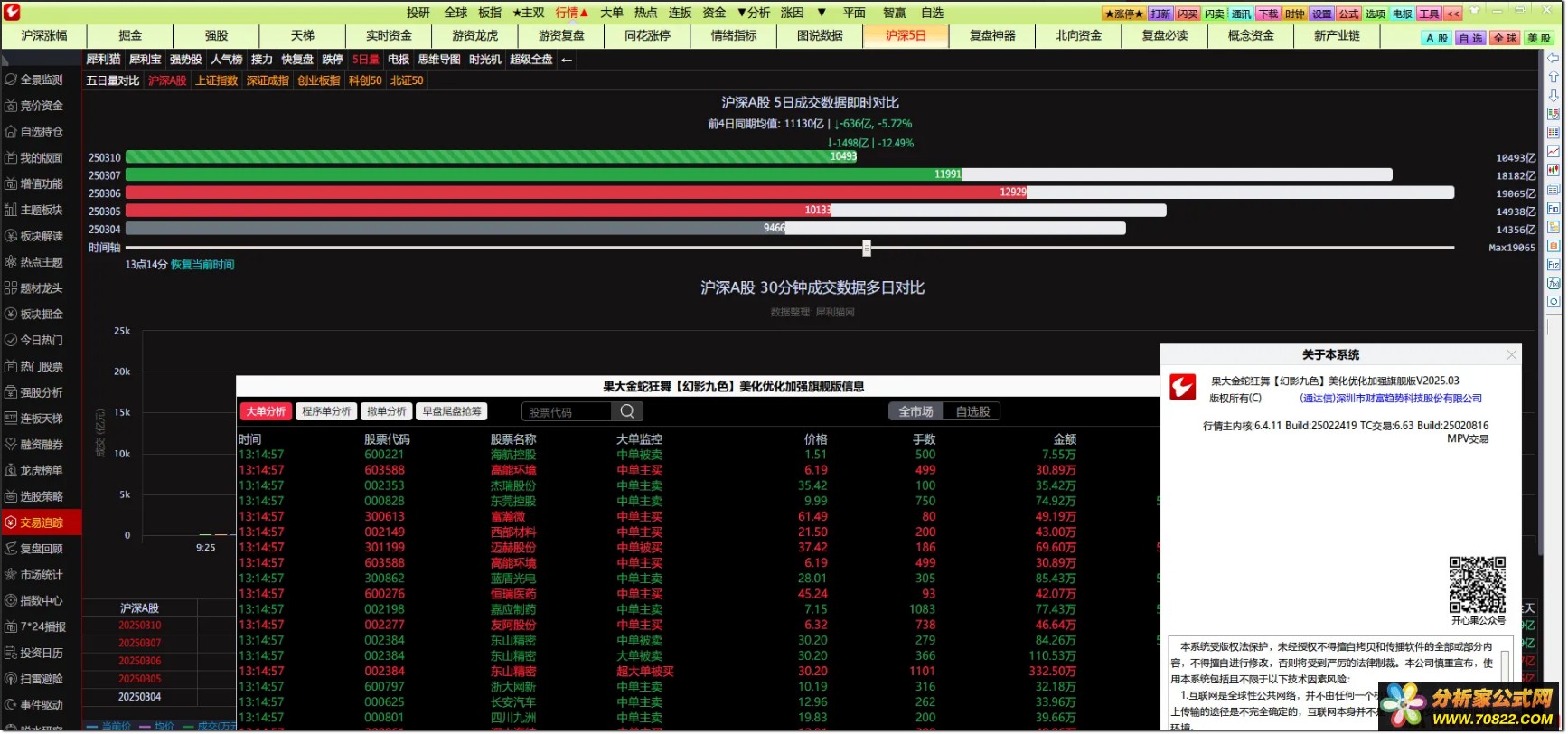Click the QR code image in about dialog
This screenshot has width=1568, height=734.
point(1478,585)
